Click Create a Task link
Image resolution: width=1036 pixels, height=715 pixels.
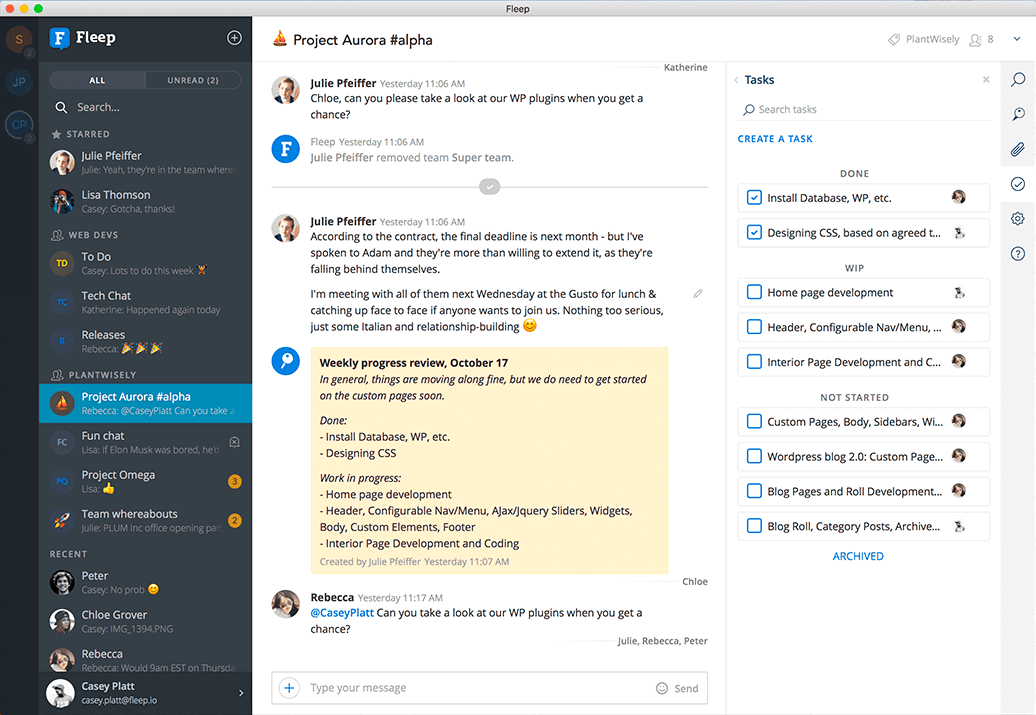tap(775, 139)
